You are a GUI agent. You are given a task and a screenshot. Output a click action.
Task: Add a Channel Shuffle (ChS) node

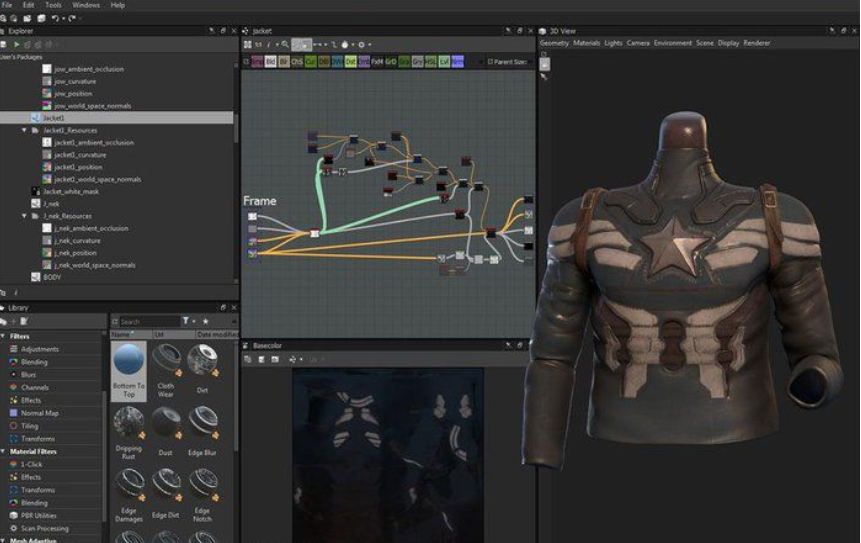[x=297, y=61]
